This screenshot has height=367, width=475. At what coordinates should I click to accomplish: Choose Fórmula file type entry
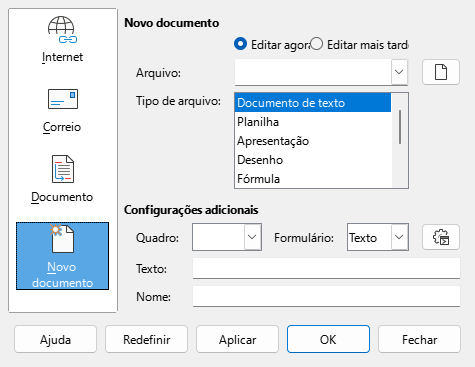click(x=313, y=179)
